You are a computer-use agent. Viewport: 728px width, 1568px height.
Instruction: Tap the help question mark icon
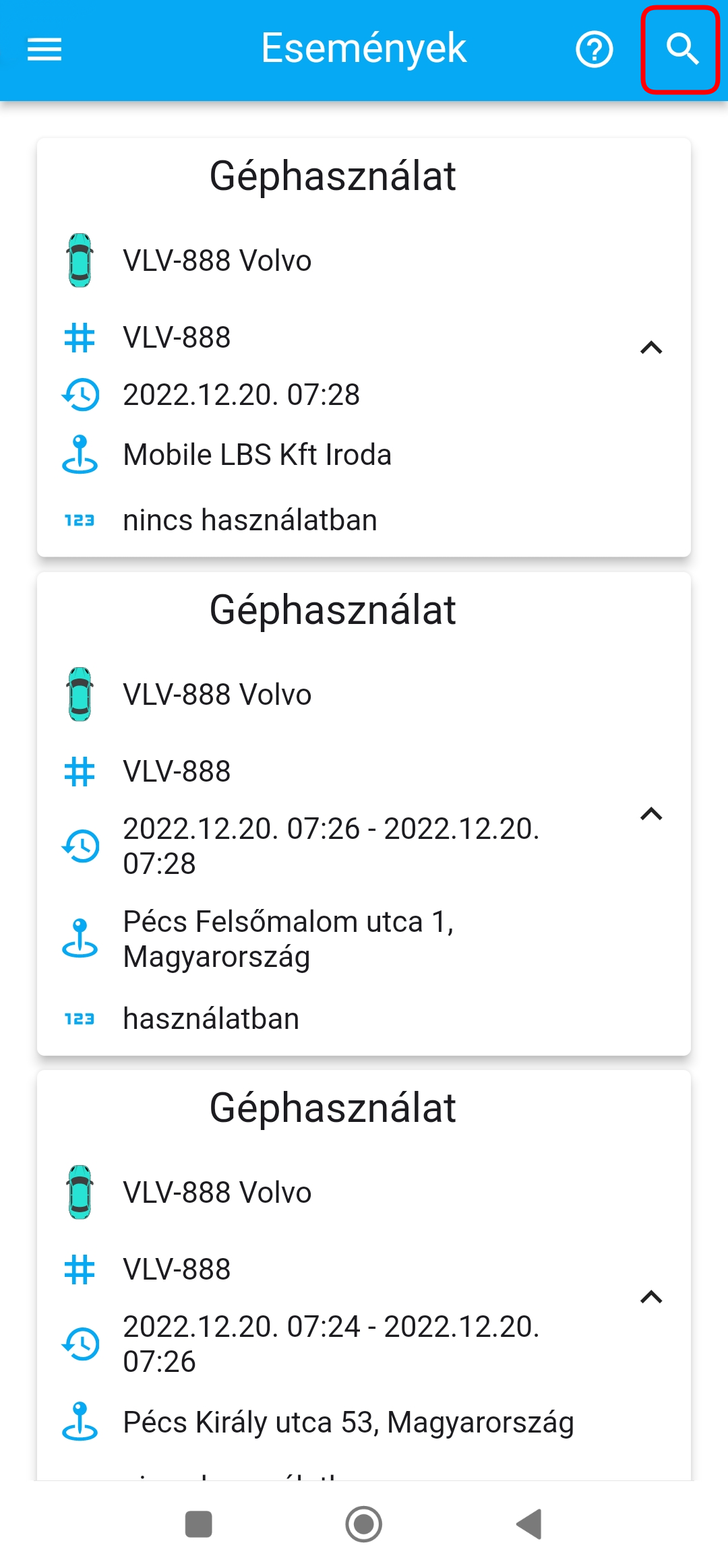pyautogui.click(x=594, y=49)
